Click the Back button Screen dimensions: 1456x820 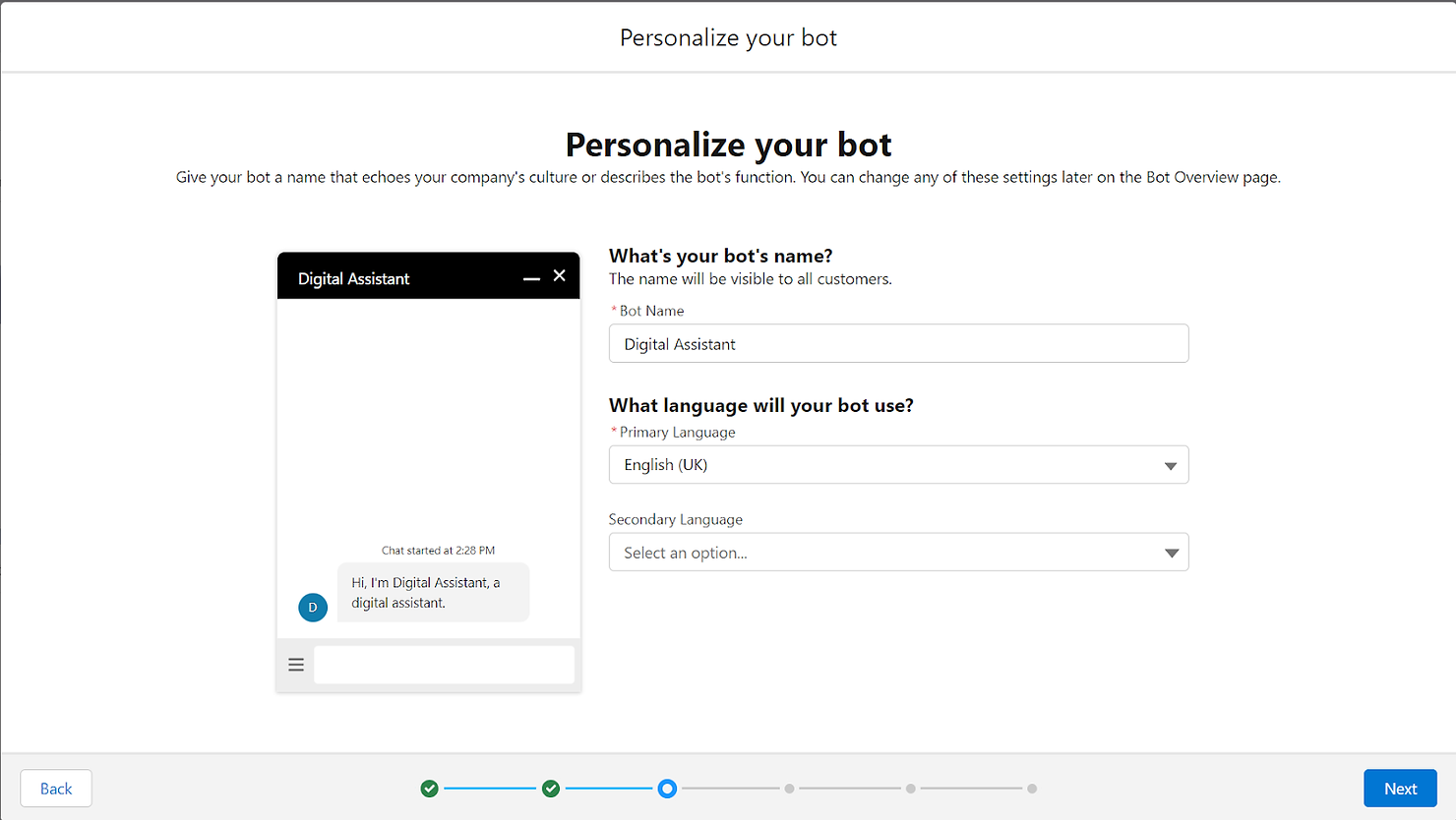pos(56,789)
